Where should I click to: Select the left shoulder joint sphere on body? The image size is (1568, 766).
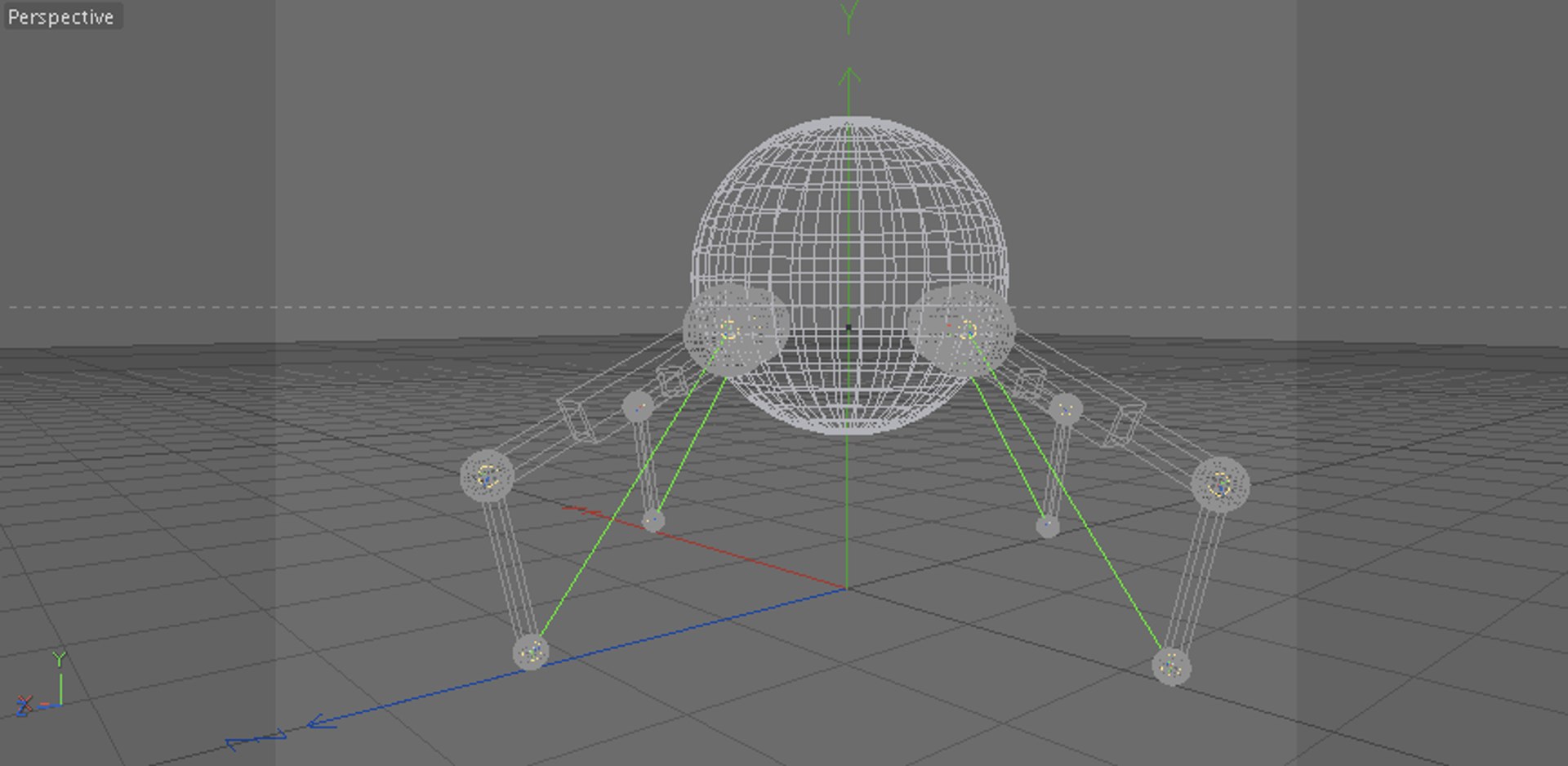(x=735, y=329)
